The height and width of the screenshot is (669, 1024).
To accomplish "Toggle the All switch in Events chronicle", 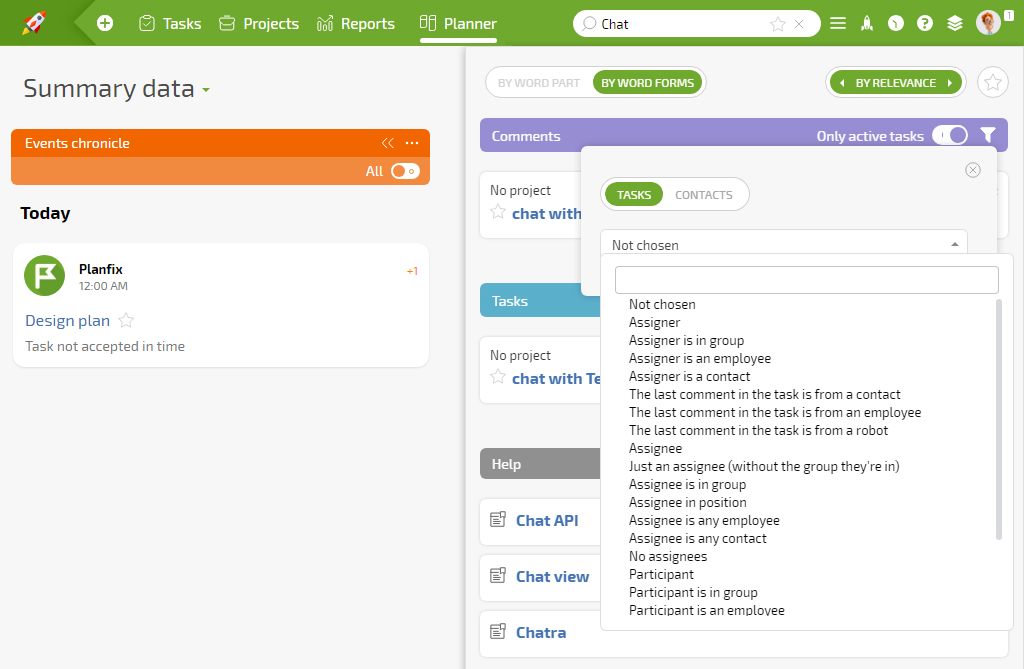I will click(405, 171).
